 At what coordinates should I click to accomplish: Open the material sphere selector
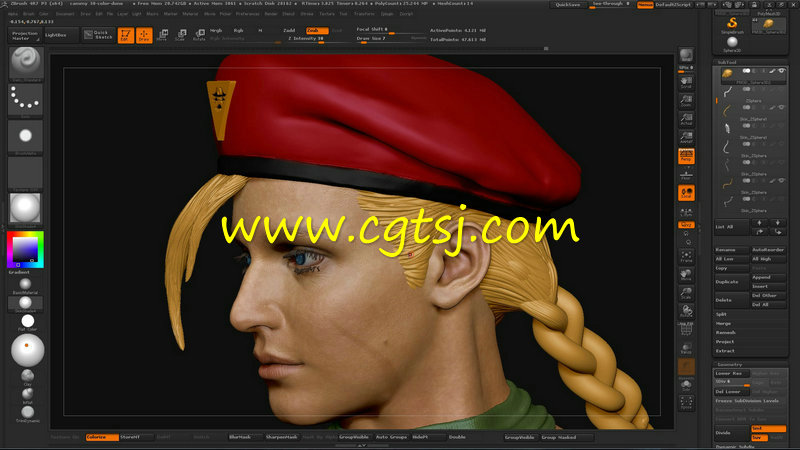coord(26,208)
